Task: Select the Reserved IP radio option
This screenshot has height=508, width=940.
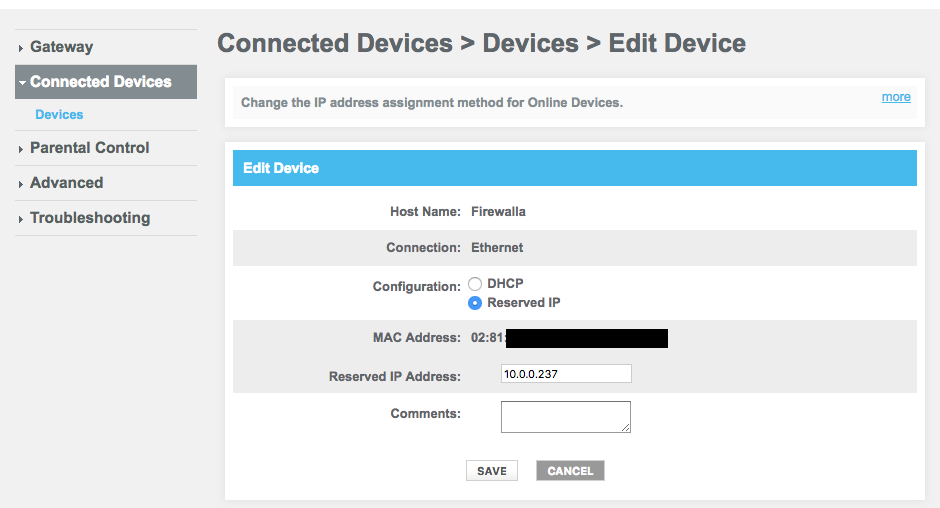Action: pos(475,303)
